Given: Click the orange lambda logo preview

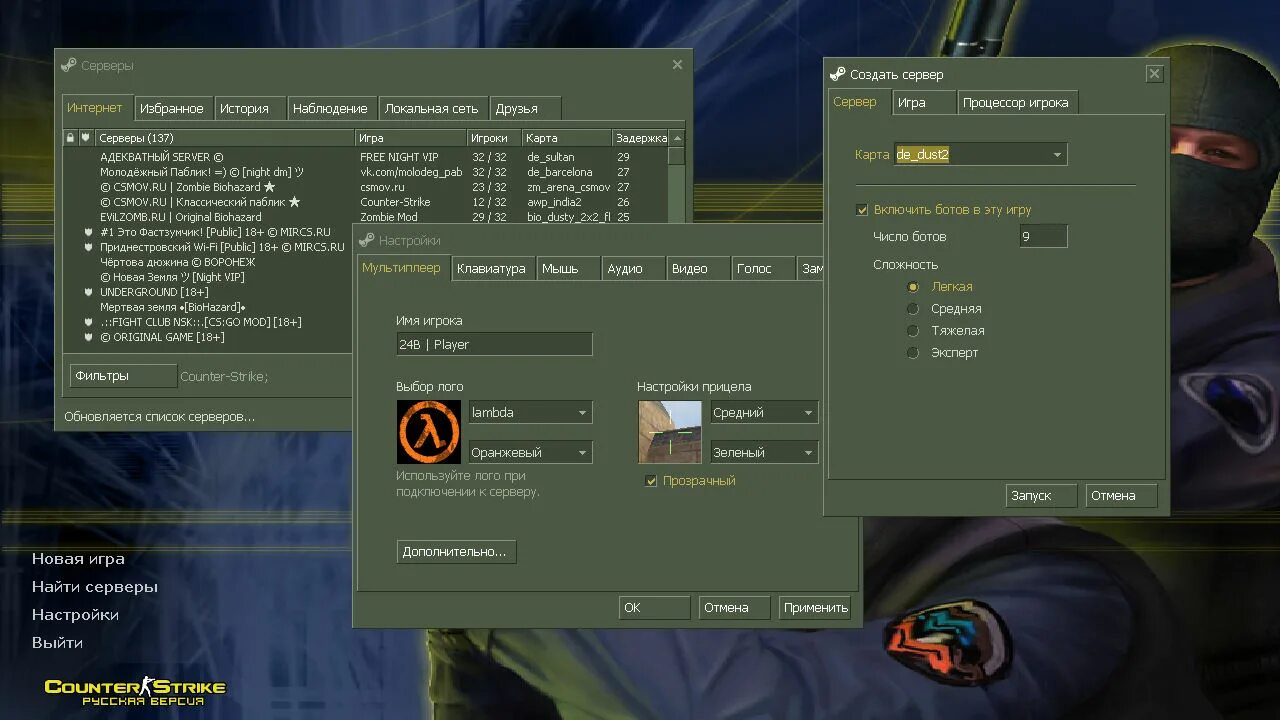Looking at the screenshot, I should pos(429,432).
